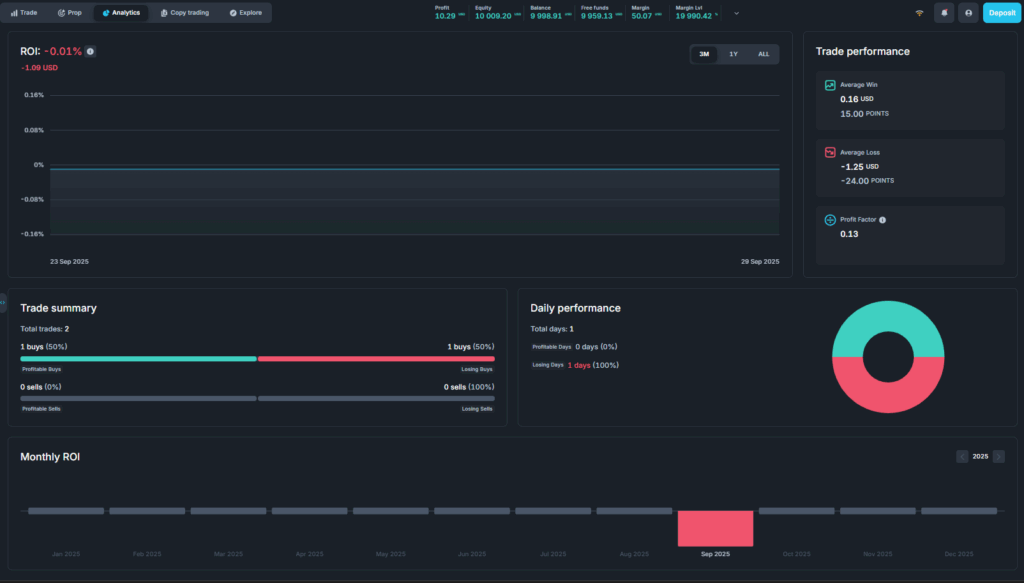The image size is (1024, 583).
Task: Select the ALL time range
Action: 763,54
